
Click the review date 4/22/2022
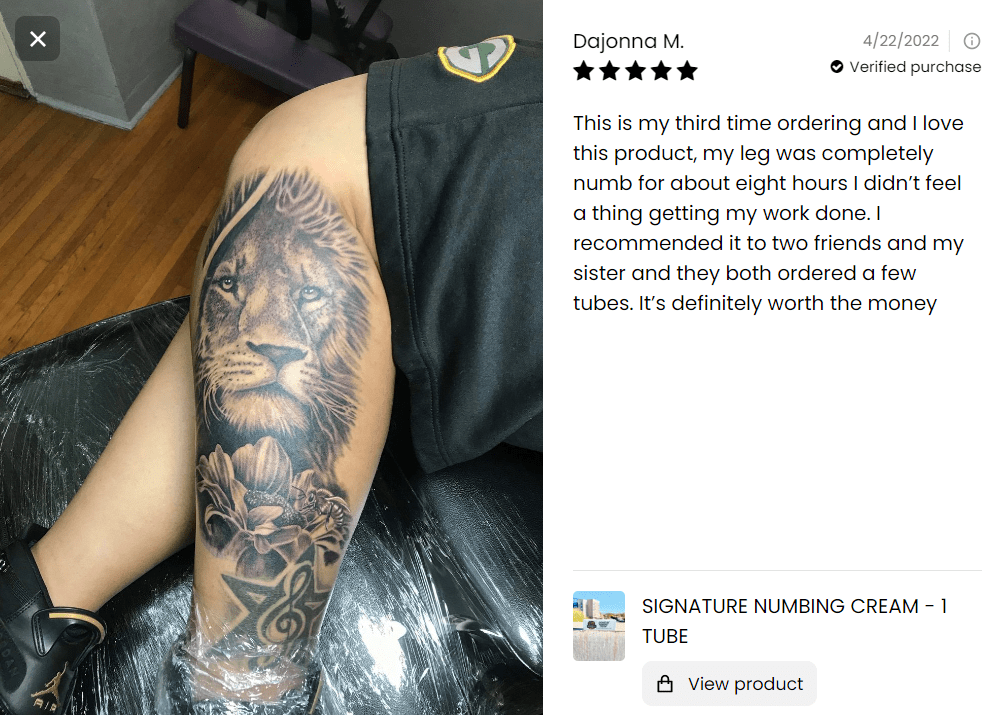coord(901,40)
